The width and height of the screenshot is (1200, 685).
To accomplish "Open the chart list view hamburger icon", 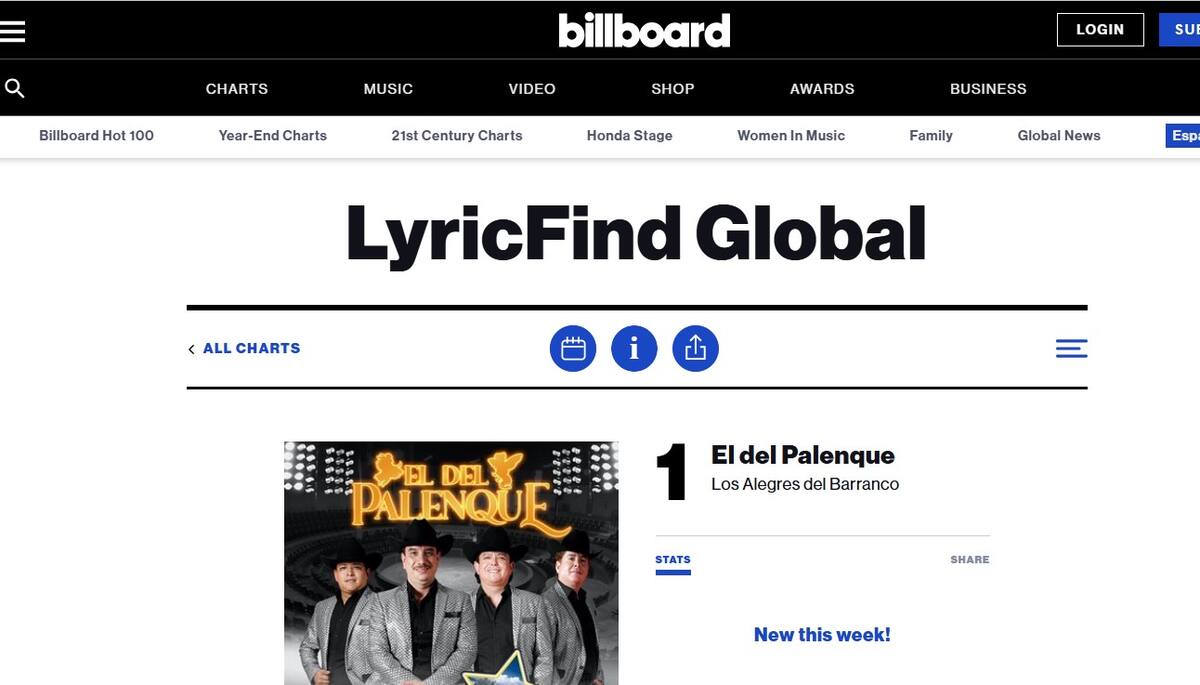I will pyautogui.click(x=1070, y=348).
